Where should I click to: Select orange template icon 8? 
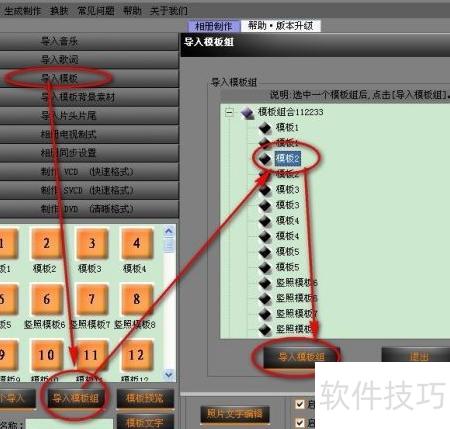(137, 299)
